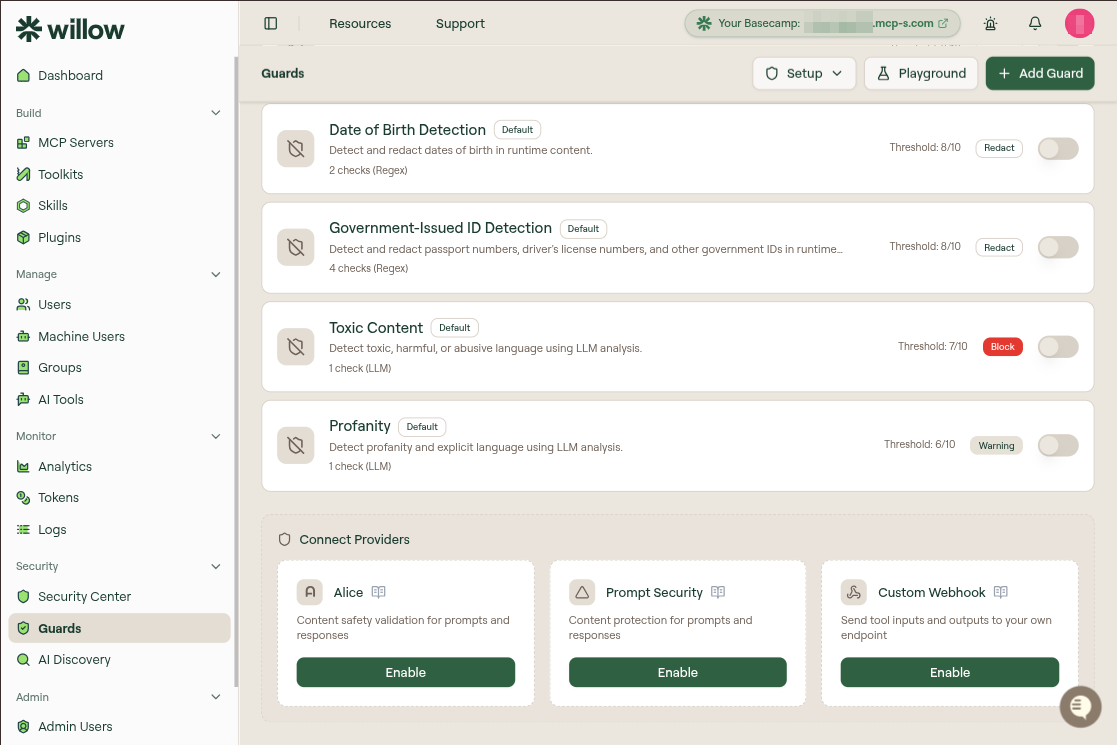
Task: Click the Connect Providers shield icon
Action: [x=284, y=539]
